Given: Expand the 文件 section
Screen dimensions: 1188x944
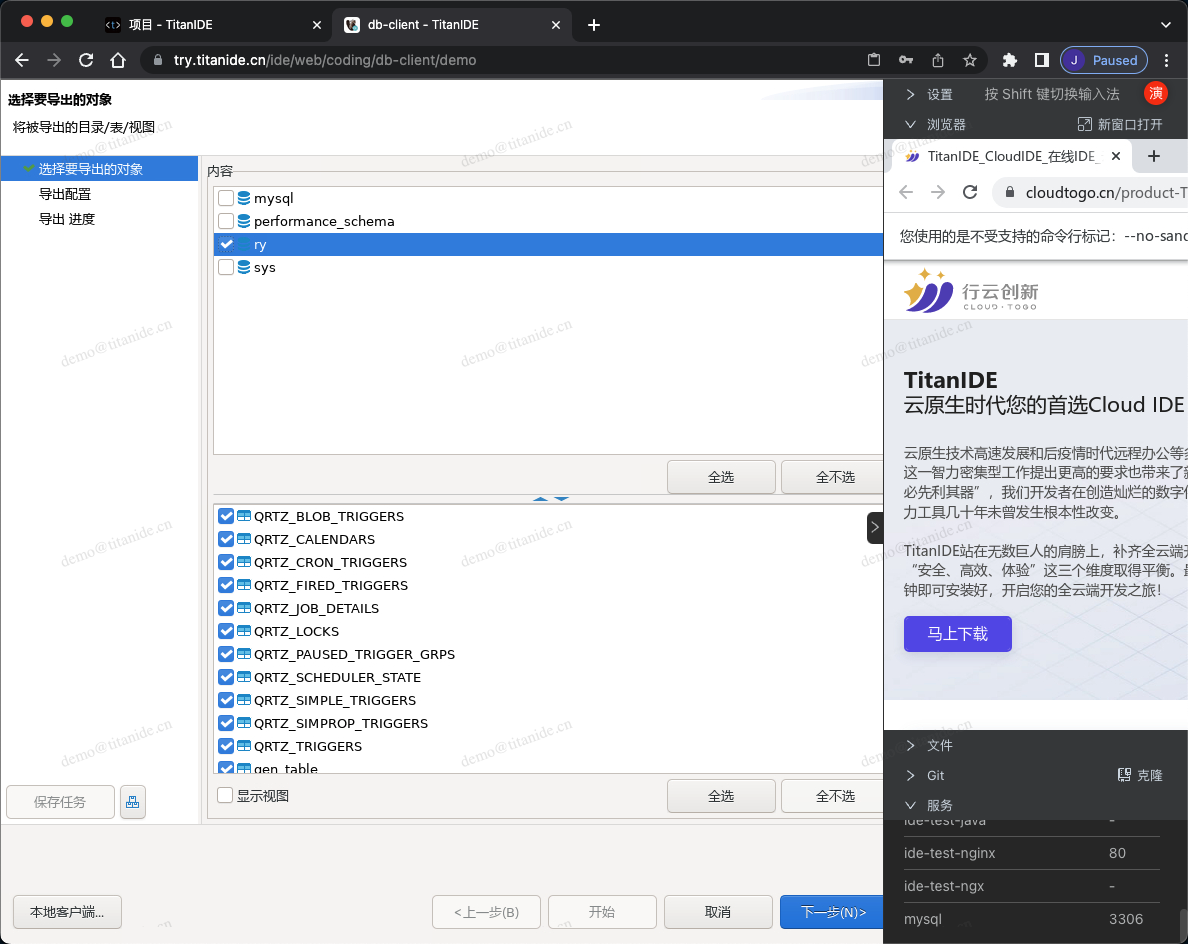Looking at the screenshot, I should tap(910, 745).
